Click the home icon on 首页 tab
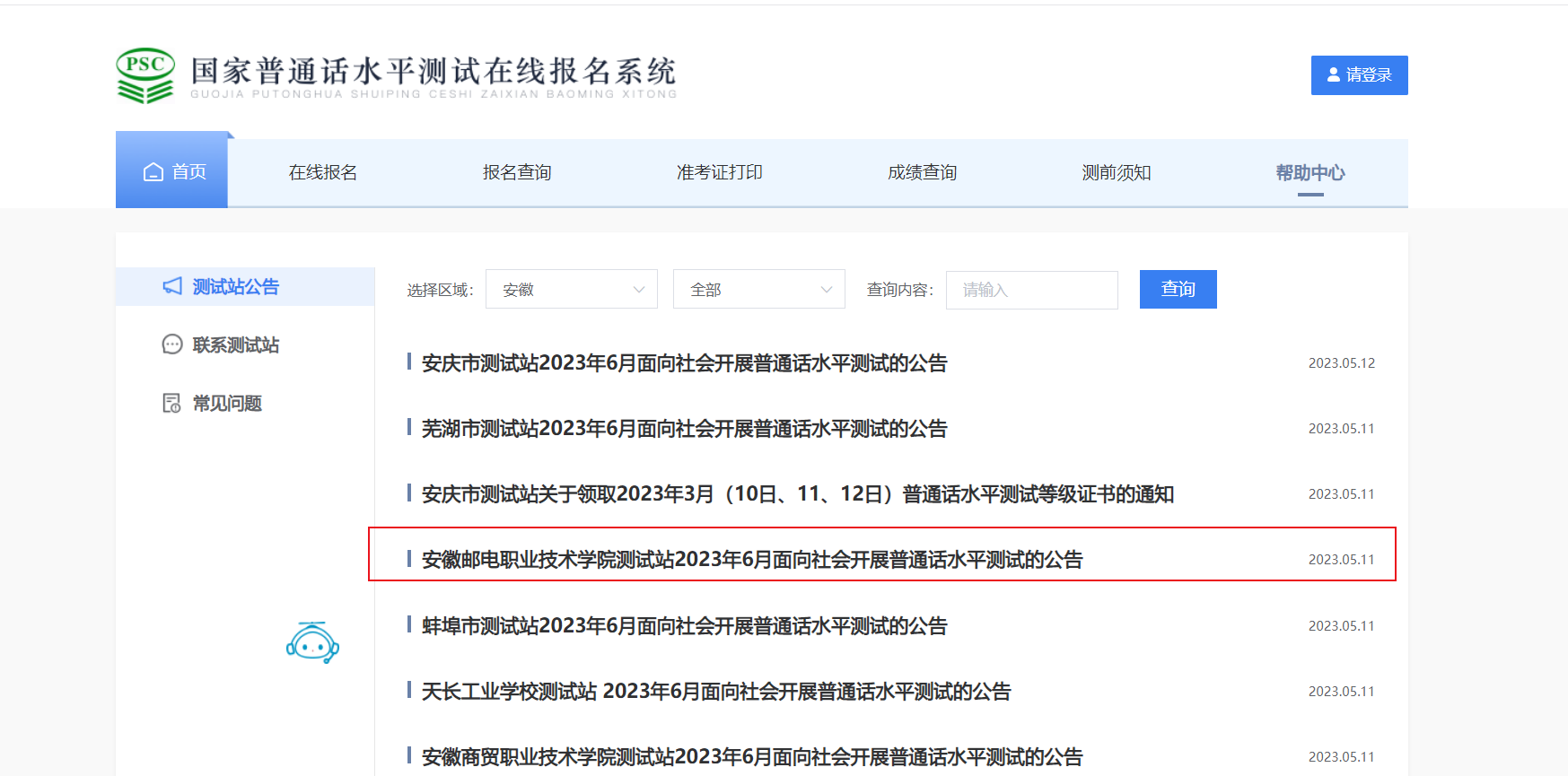This screenshot has height=776, width=1568. [x=153, y=172]
